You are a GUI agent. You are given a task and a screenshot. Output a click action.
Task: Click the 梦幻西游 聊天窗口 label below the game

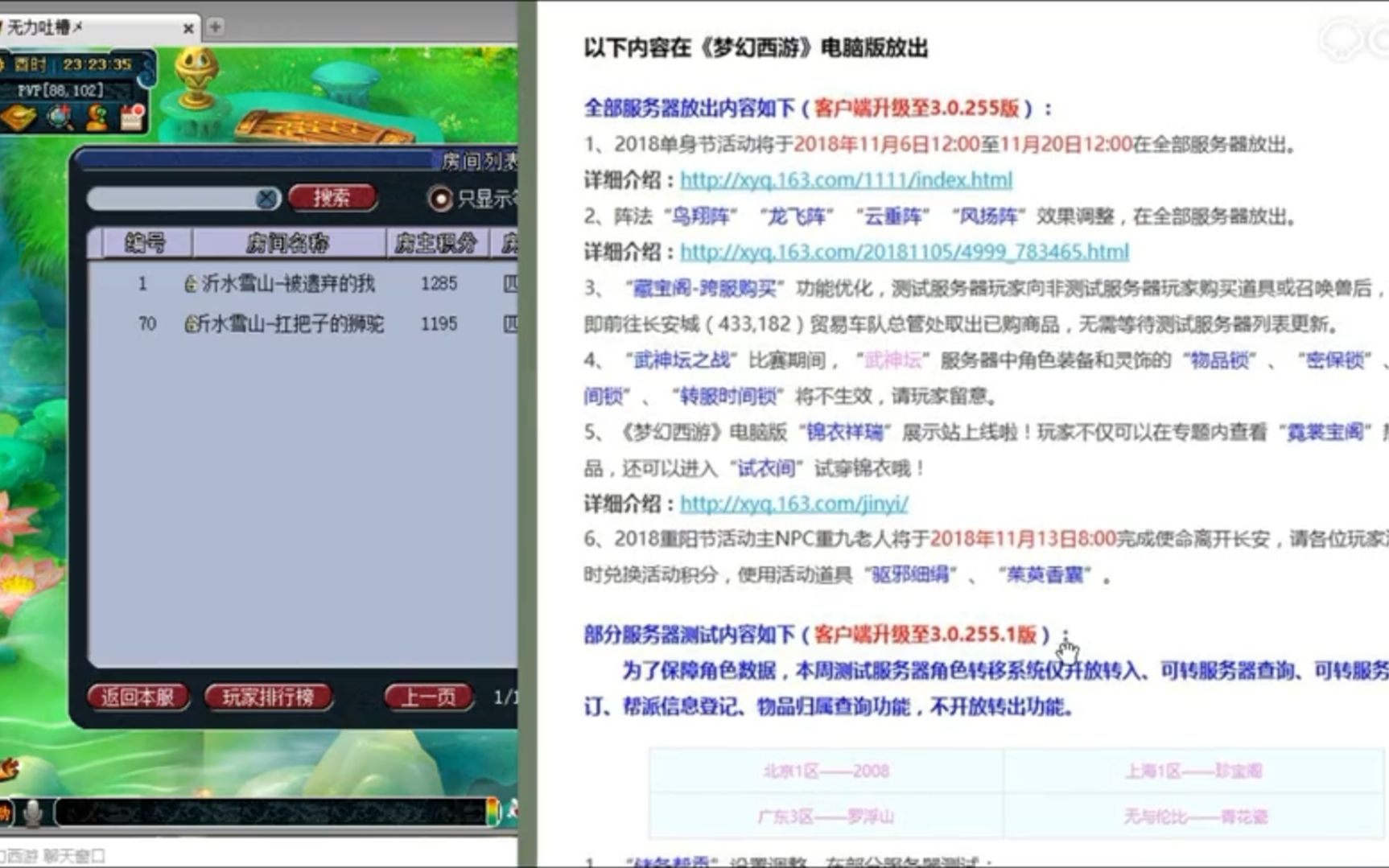click(52, 856)
